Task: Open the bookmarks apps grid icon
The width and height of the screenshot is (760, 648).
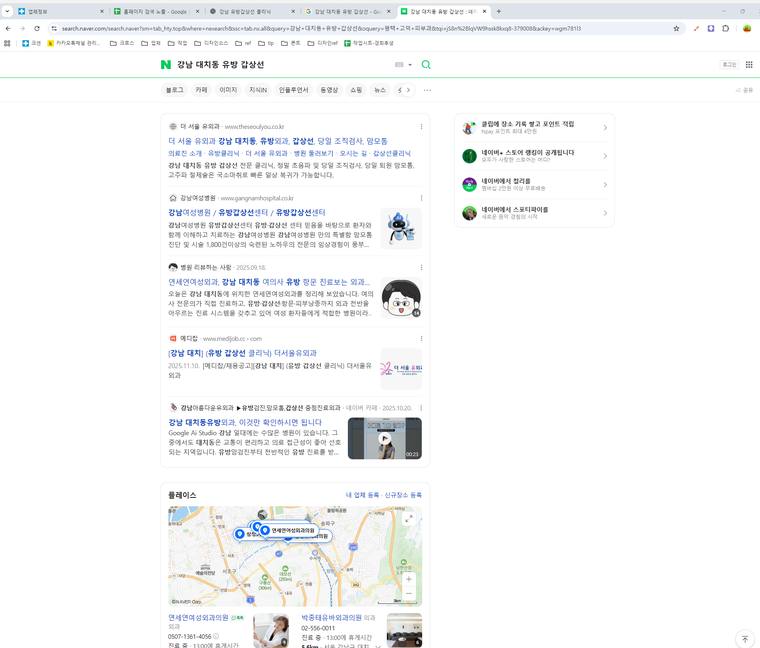Action: click(x=7, y=43)
